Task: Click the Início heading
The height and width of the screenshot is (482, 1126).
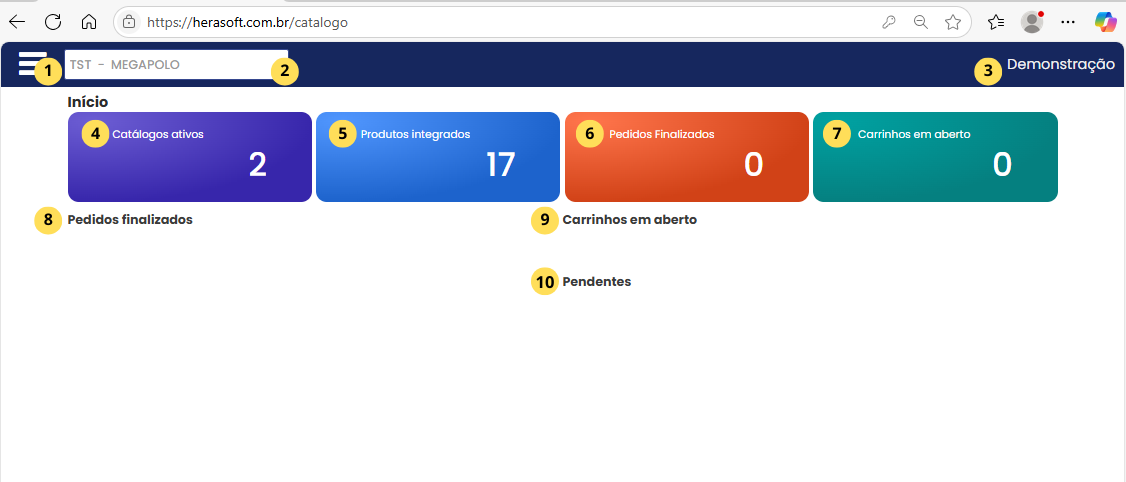Action: (88, 102)
